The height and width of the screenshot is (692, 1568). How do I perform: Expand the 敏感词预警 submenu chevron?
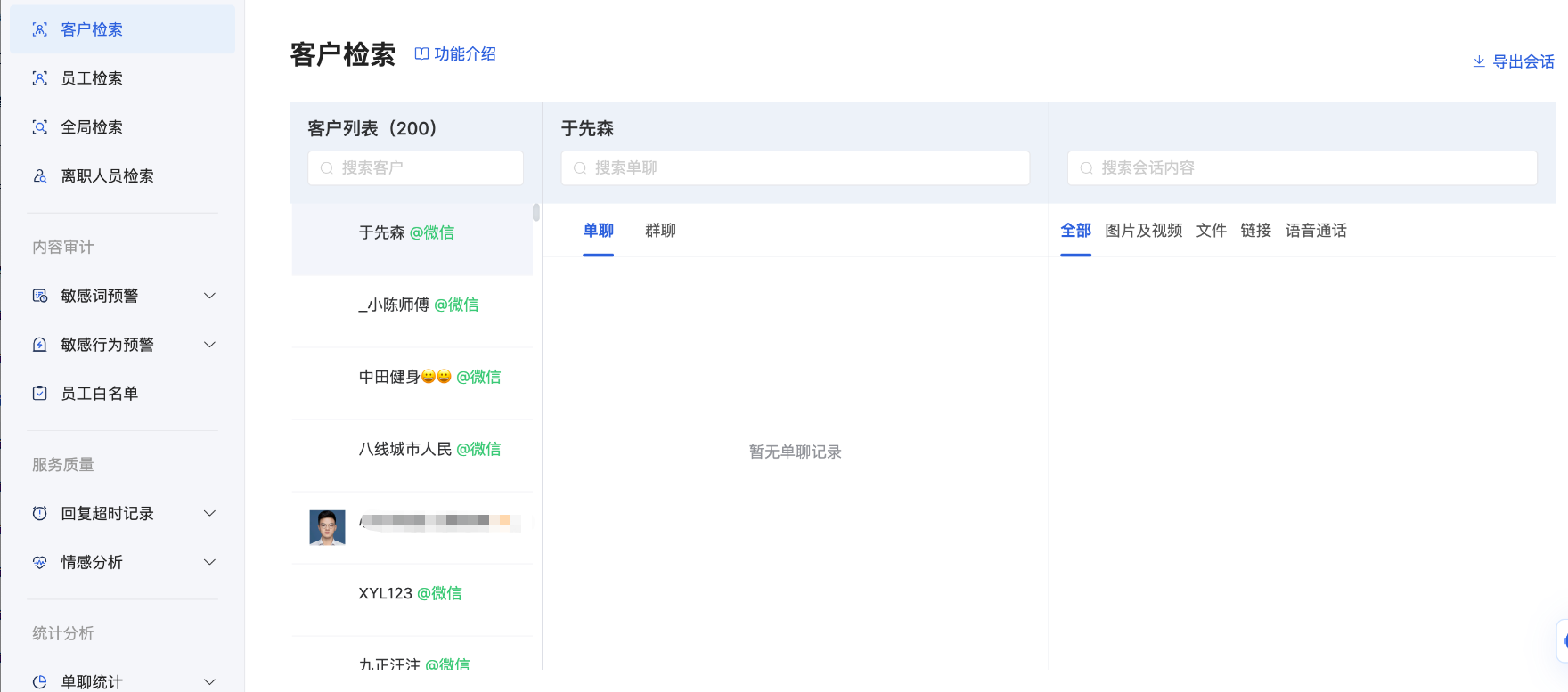click(x=210, y=296)
